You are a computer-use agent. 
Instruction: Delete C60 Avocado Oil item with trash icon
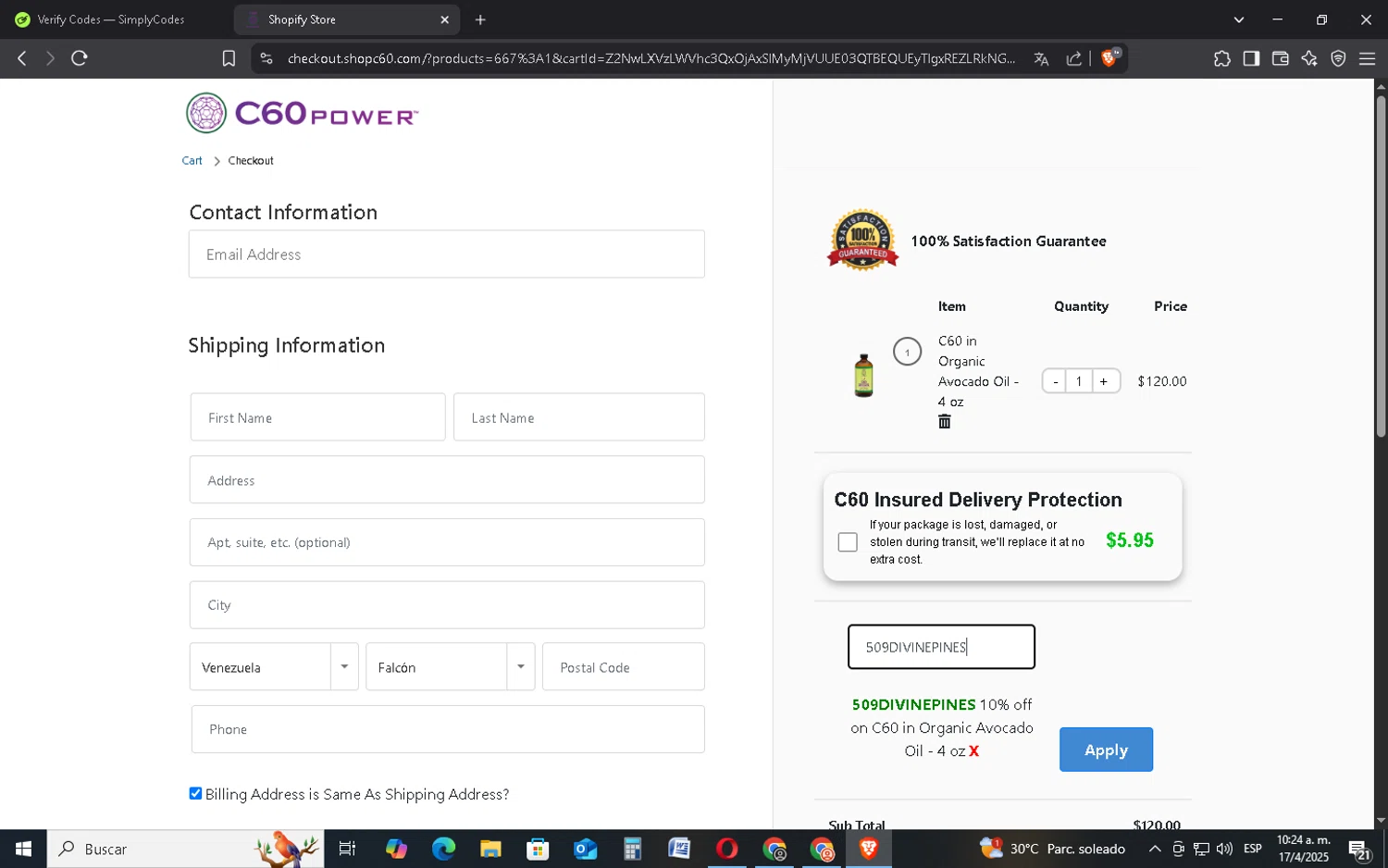pos(945,422)
